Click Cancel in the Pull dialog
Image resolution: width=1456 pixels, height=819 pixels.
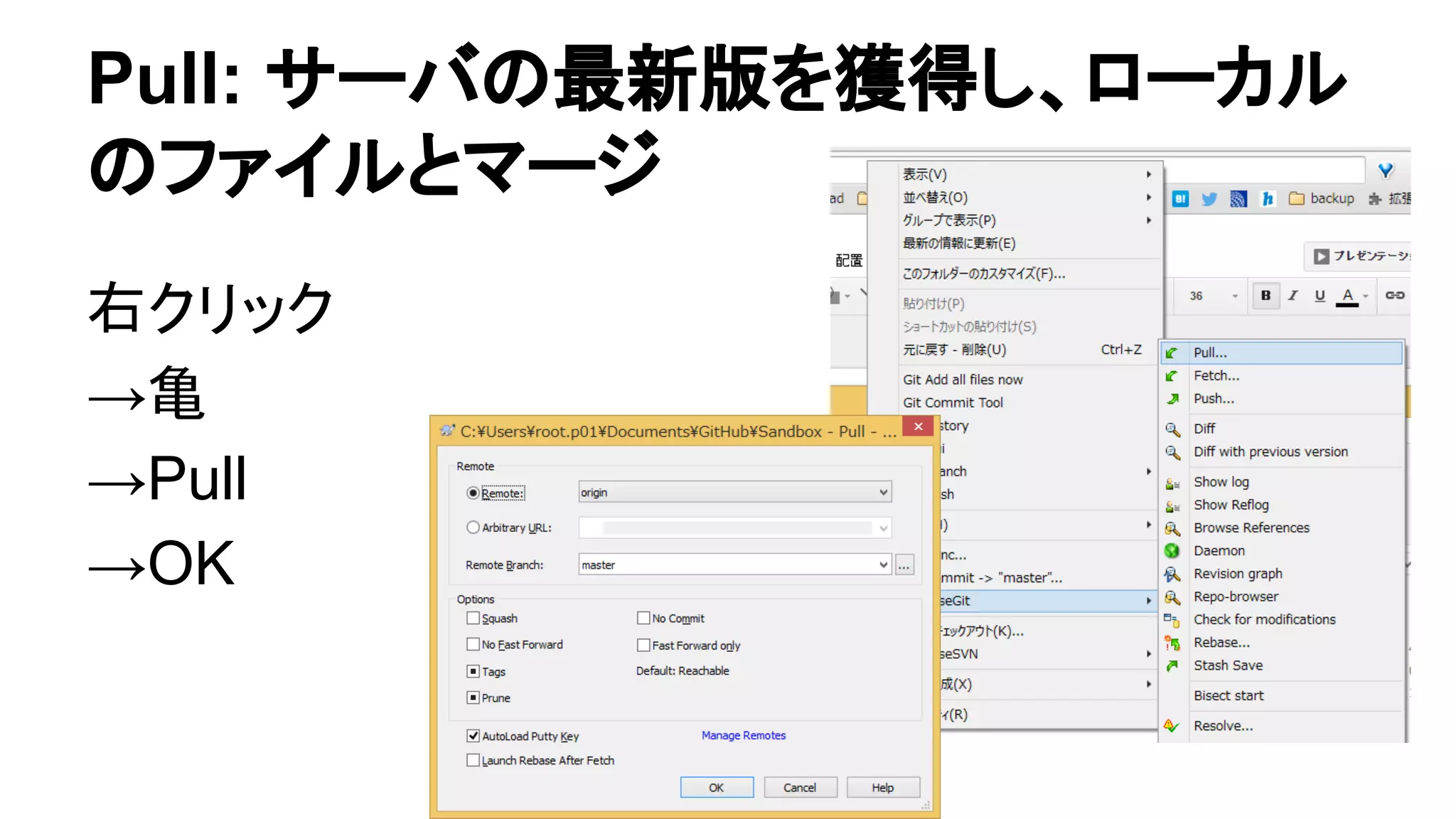pyautogui.click(x=800, y=788)
